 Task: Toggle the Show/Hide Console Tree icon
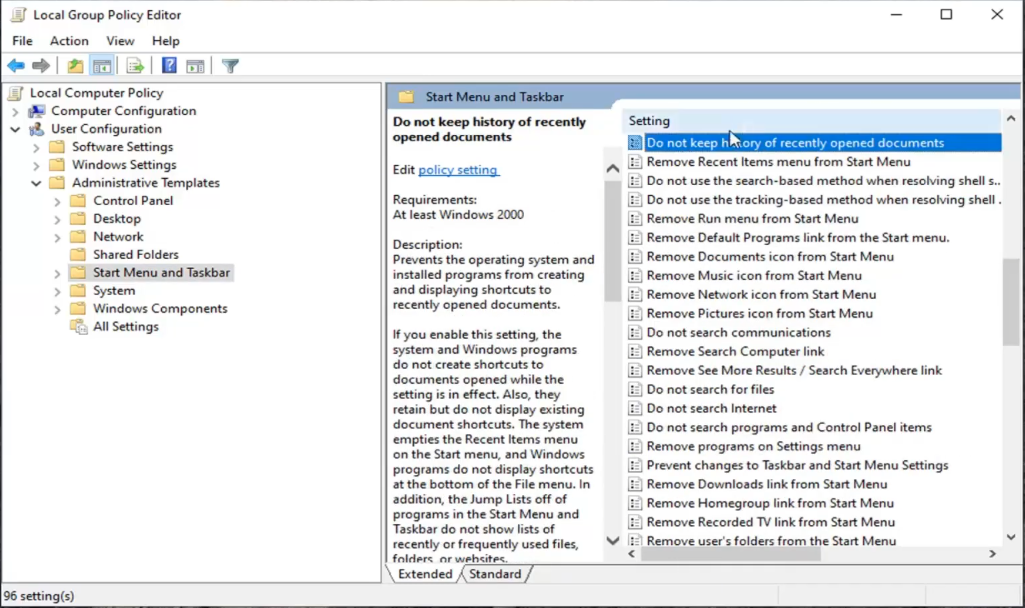coord(102,65)
